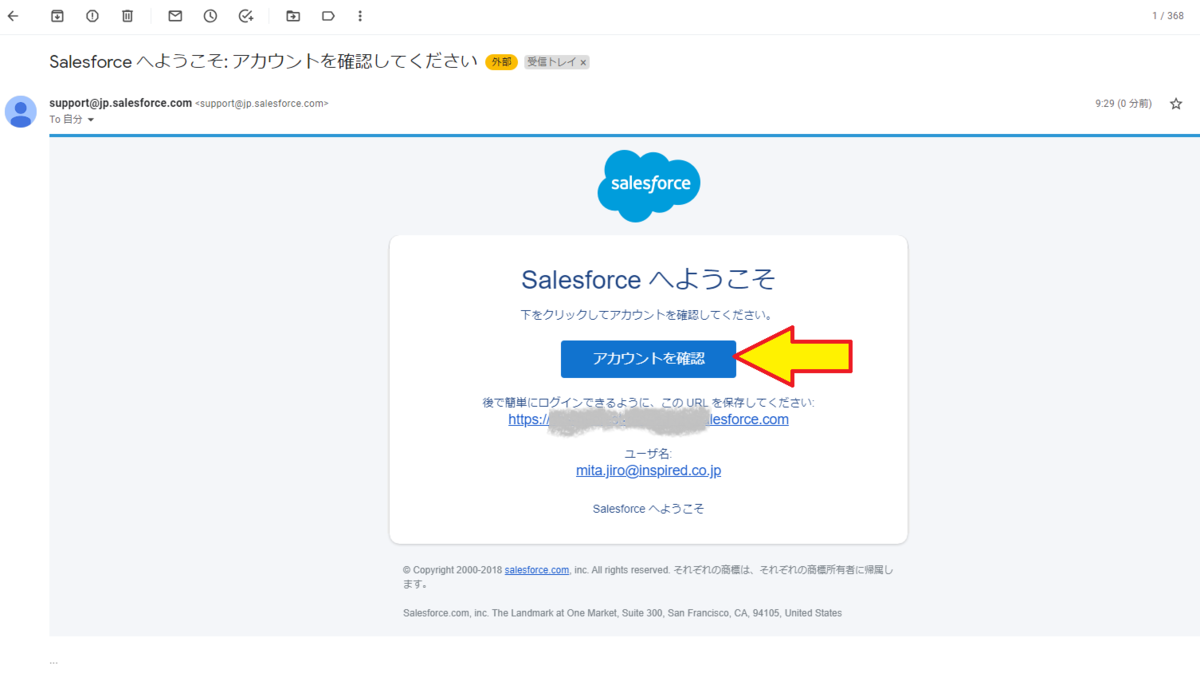Click the 外部 external label badge
The width and height of the screenshot is (1200, 673).
pos(501,62)
